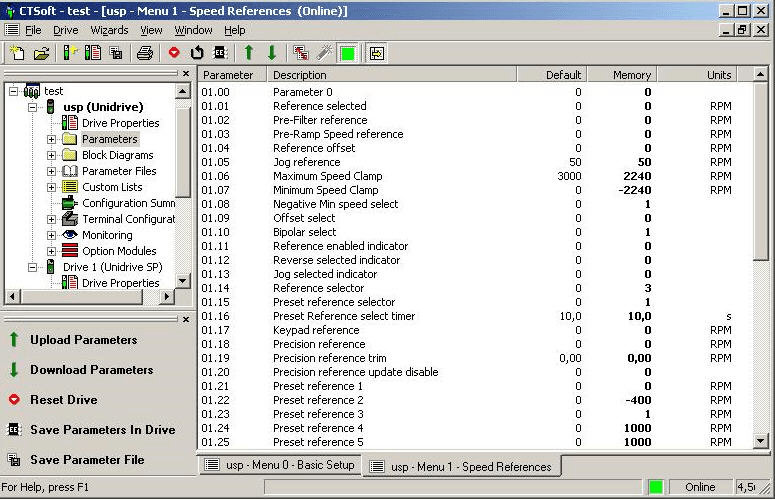Open the Drive menu

click(x=65, y=30)
